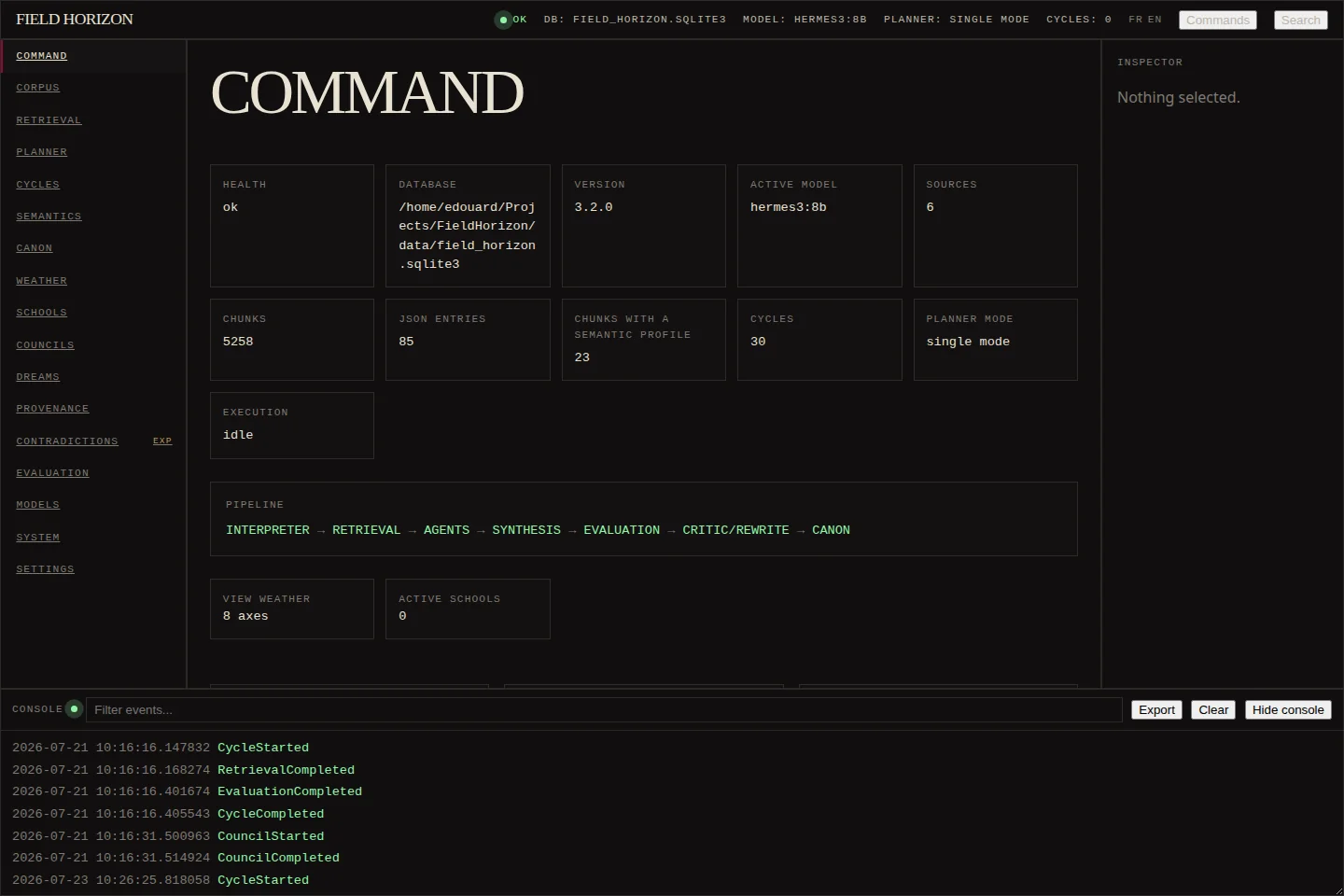Click the CouncilStarted console event

tap(271, 836)
